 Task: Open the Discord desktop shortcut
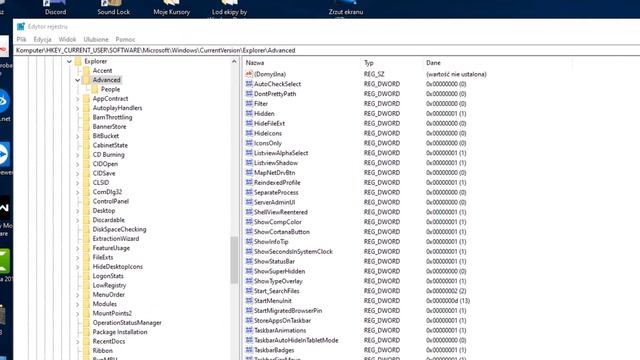tap(55, 8)
